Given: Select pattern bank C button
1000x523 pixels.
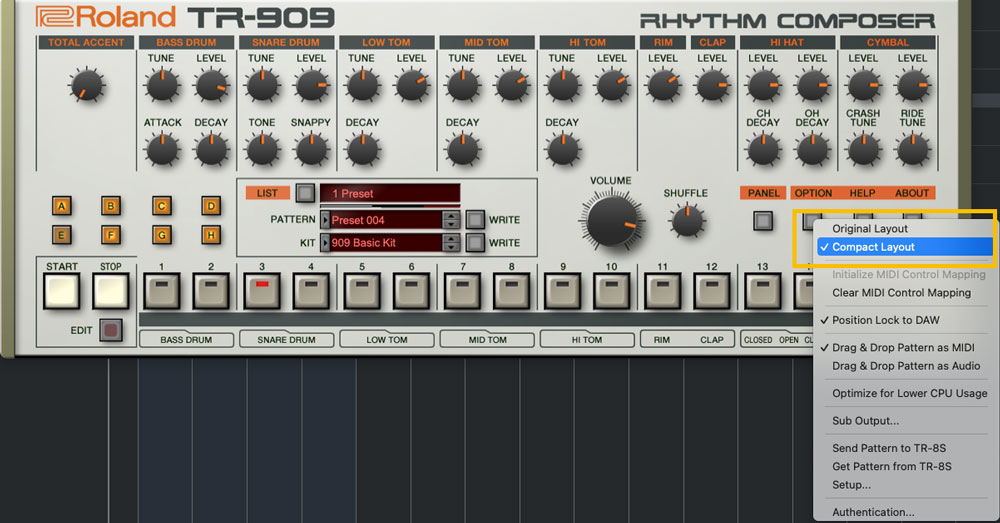Looking at the screenshot, I should tap(161, 206).
